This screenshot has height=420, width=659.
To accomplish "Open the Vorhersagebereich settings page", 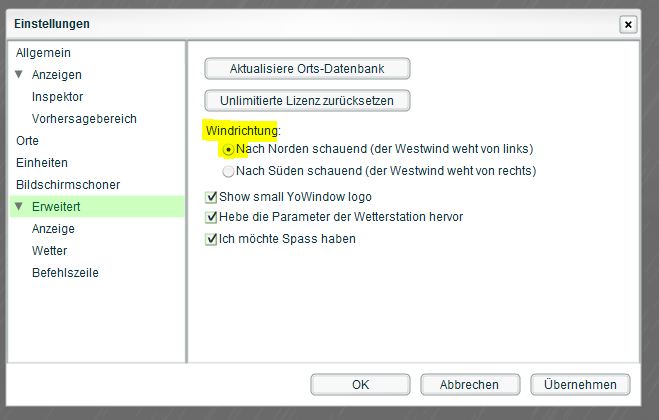I will pos(84,119).
